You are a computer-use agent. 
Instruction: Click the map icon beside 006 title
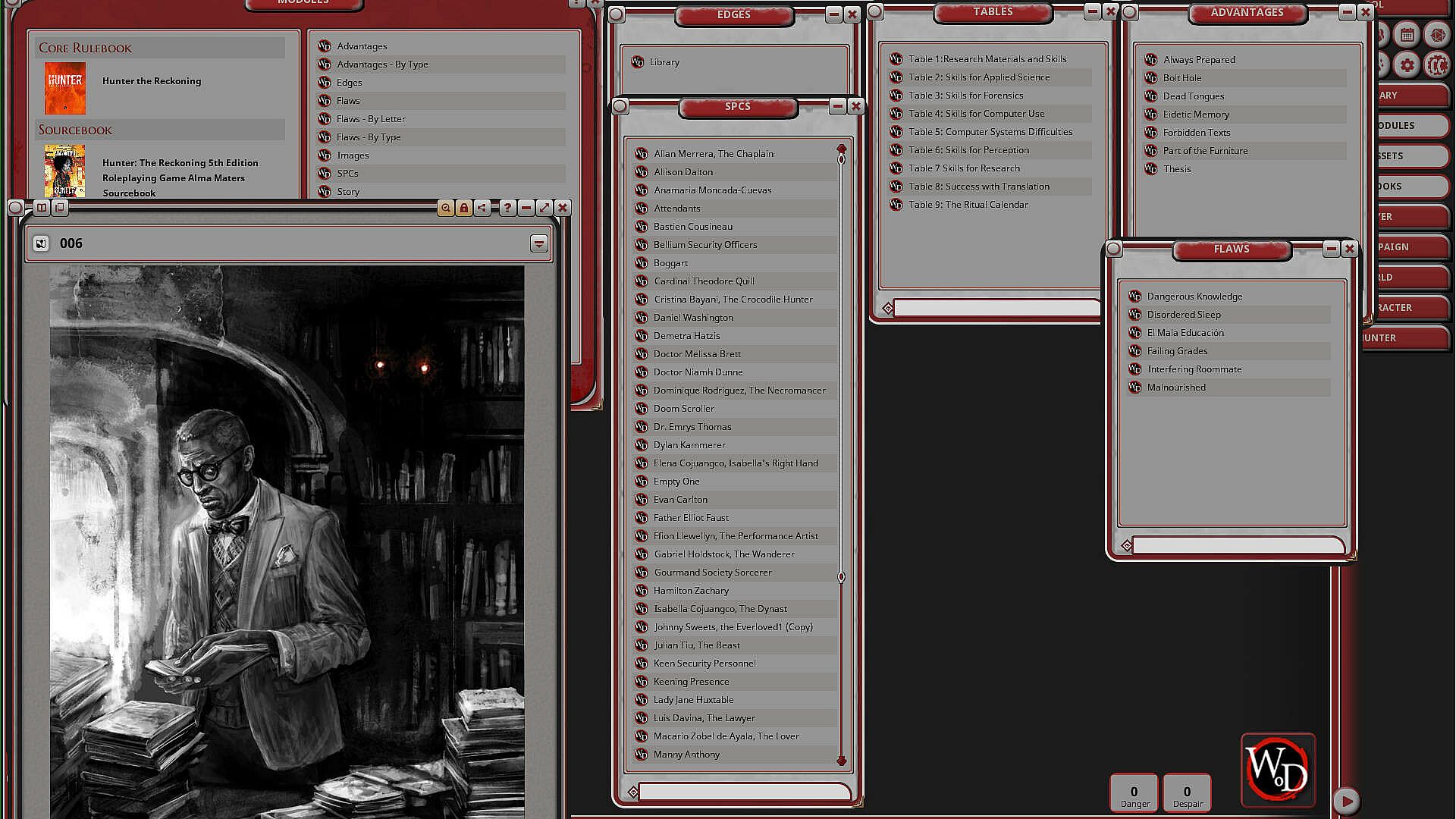coord(42,243)
